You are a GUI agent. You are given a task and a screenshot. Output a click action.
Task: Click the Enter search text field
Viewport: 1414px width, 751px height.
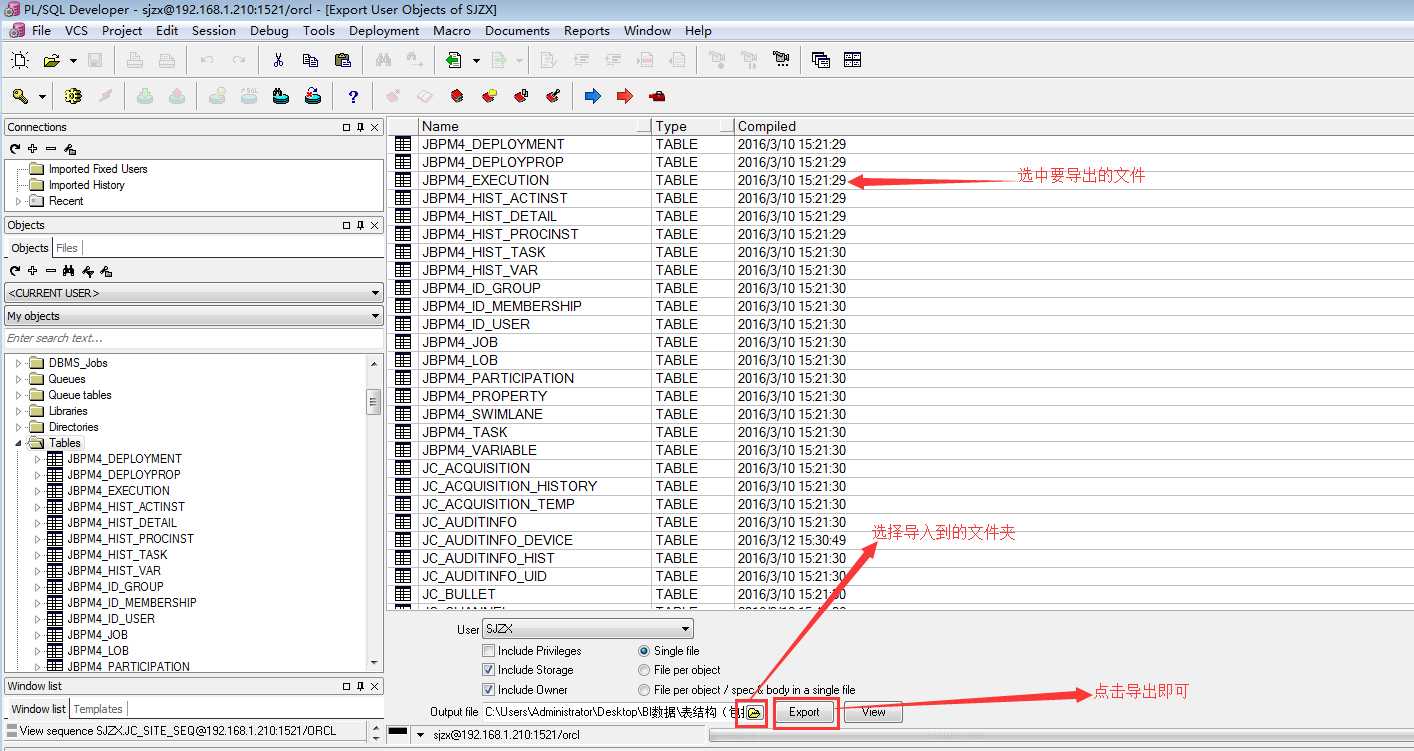194,338
